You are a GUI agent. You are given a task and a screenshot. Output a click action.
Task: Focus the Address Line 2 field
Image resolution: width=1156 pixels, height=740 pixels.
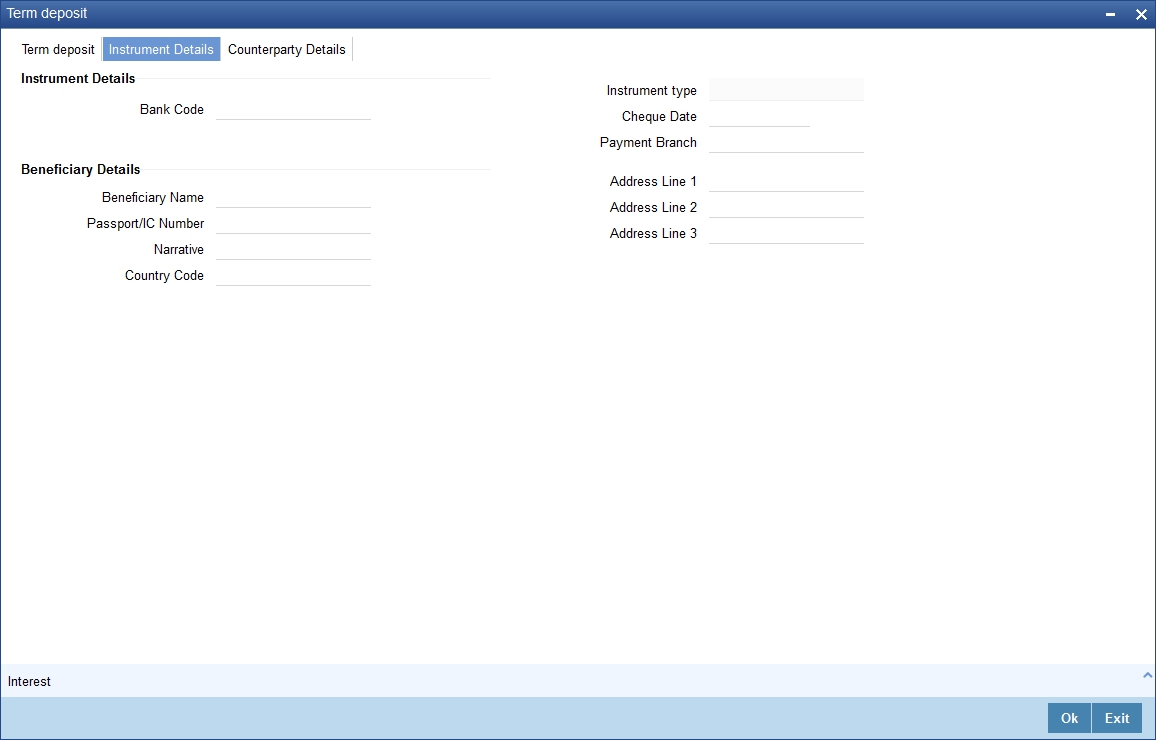tap(786, 207)
